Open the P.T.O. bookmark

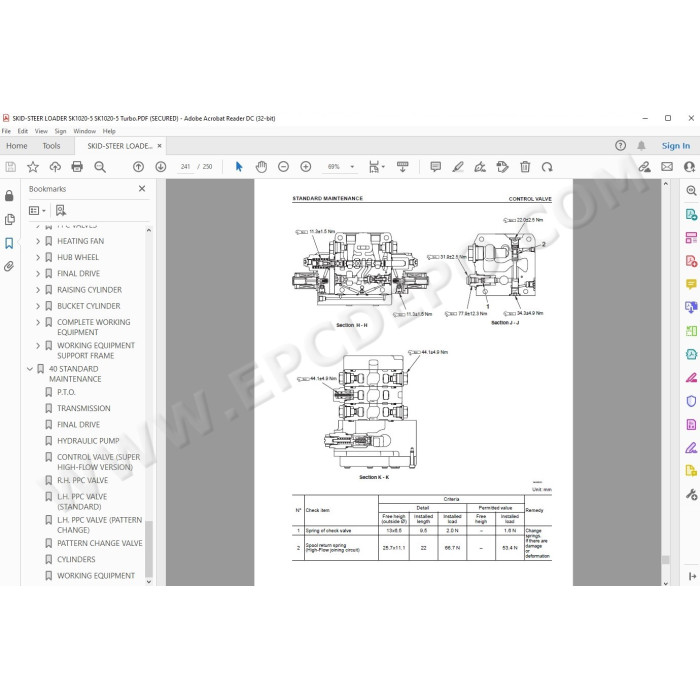coord(66,392)
